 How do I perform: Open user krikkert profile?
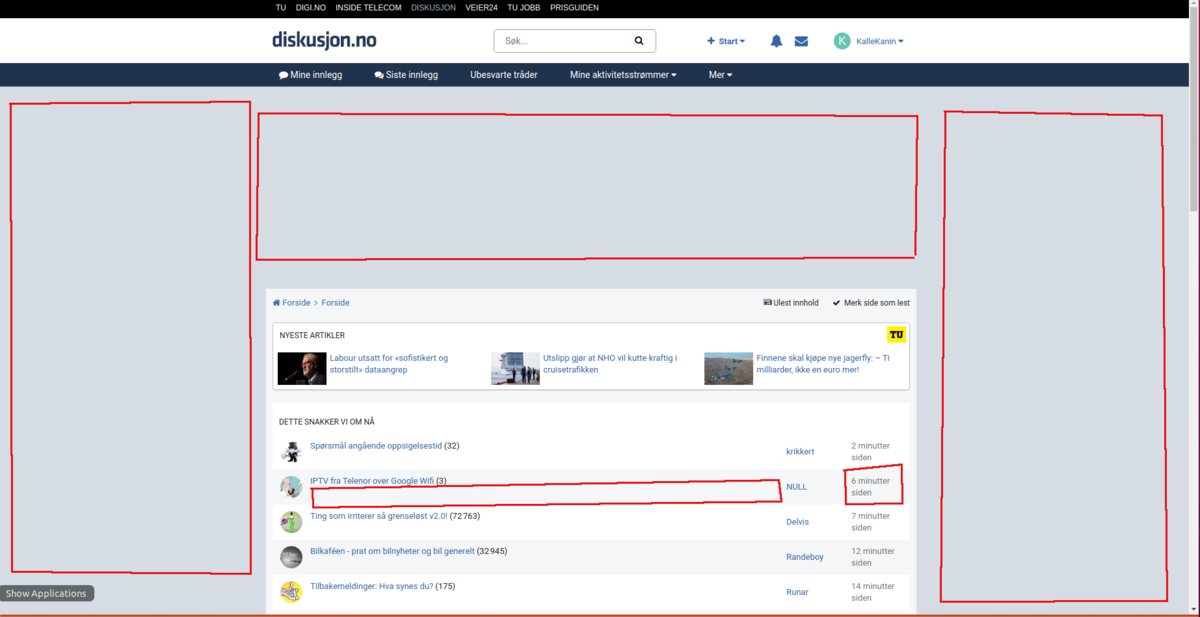800,451
